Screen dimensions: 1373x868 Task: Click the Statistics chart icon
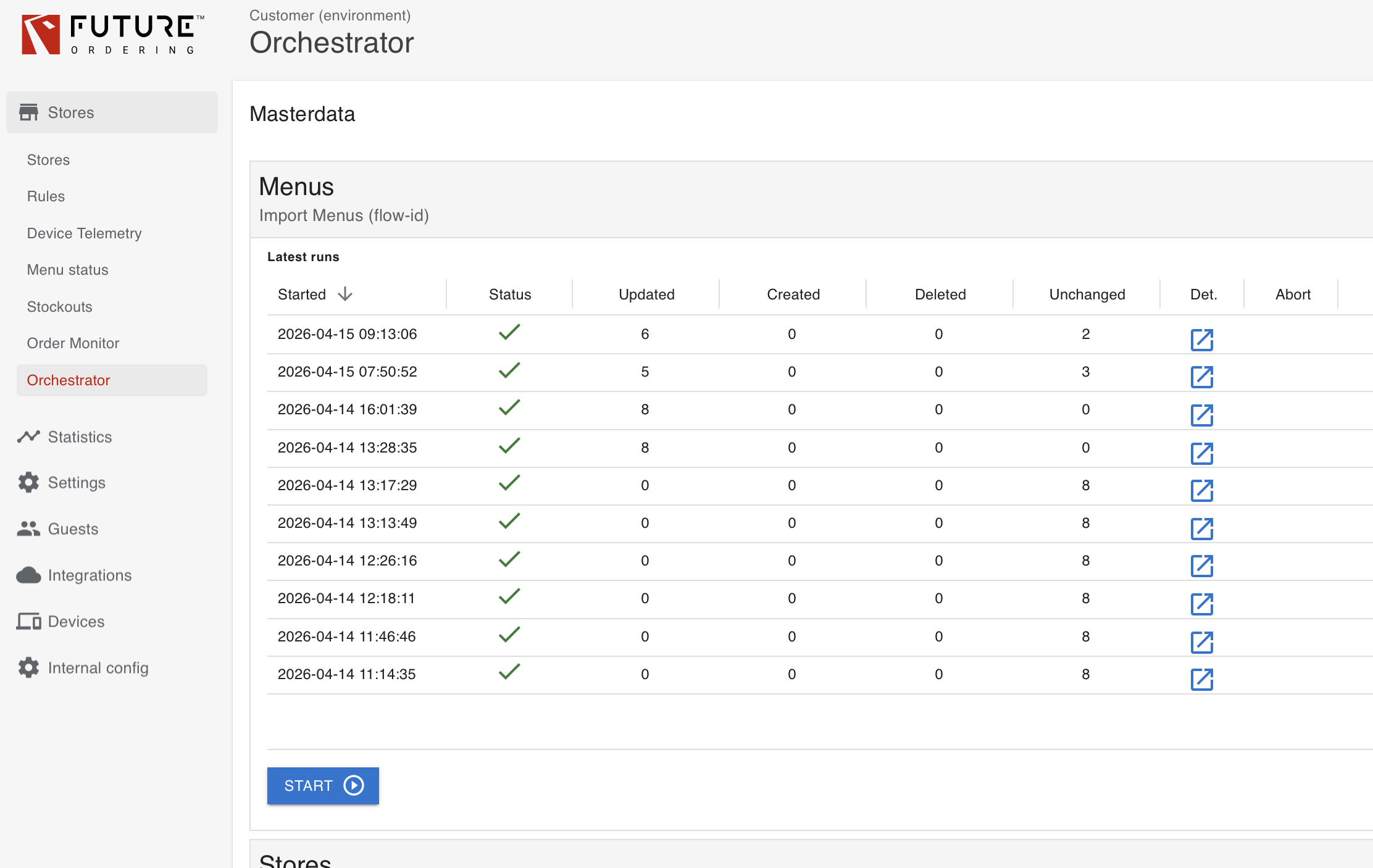pos(28,436)
